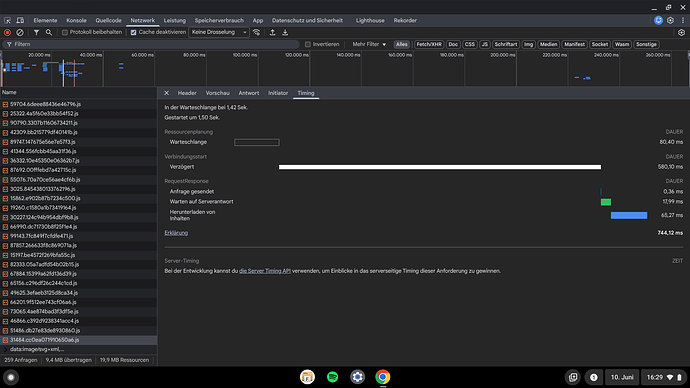Stop recording the network log

(x=7, y=33)
